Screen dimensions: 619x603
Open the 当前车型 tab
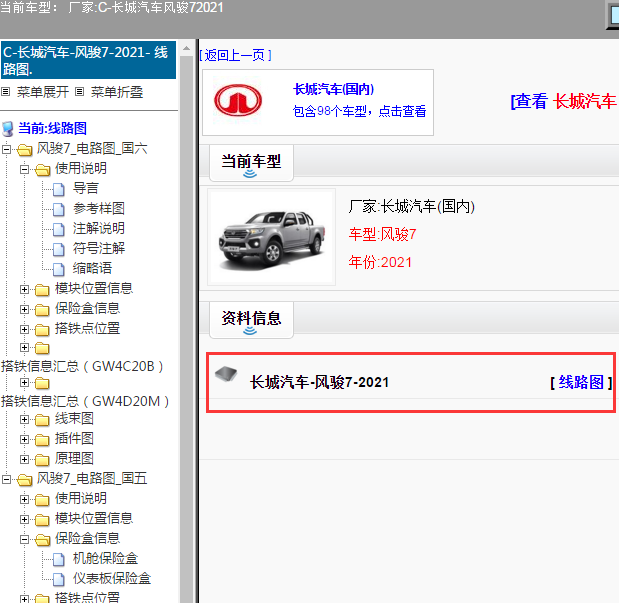(251, 163)
